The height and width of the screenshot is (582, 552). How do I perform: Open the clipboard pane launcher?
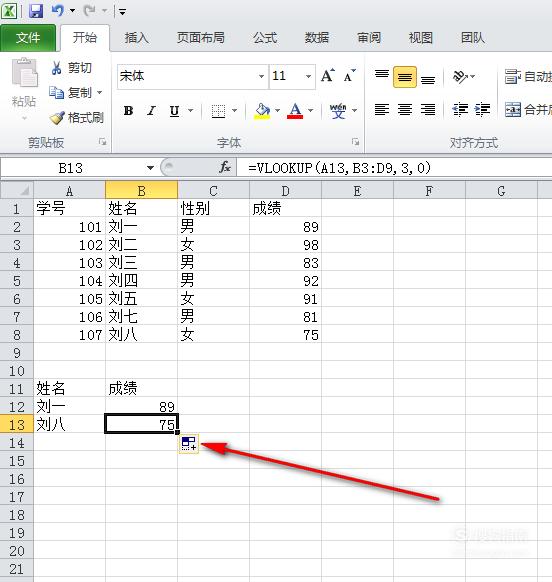tap(102, 142)
